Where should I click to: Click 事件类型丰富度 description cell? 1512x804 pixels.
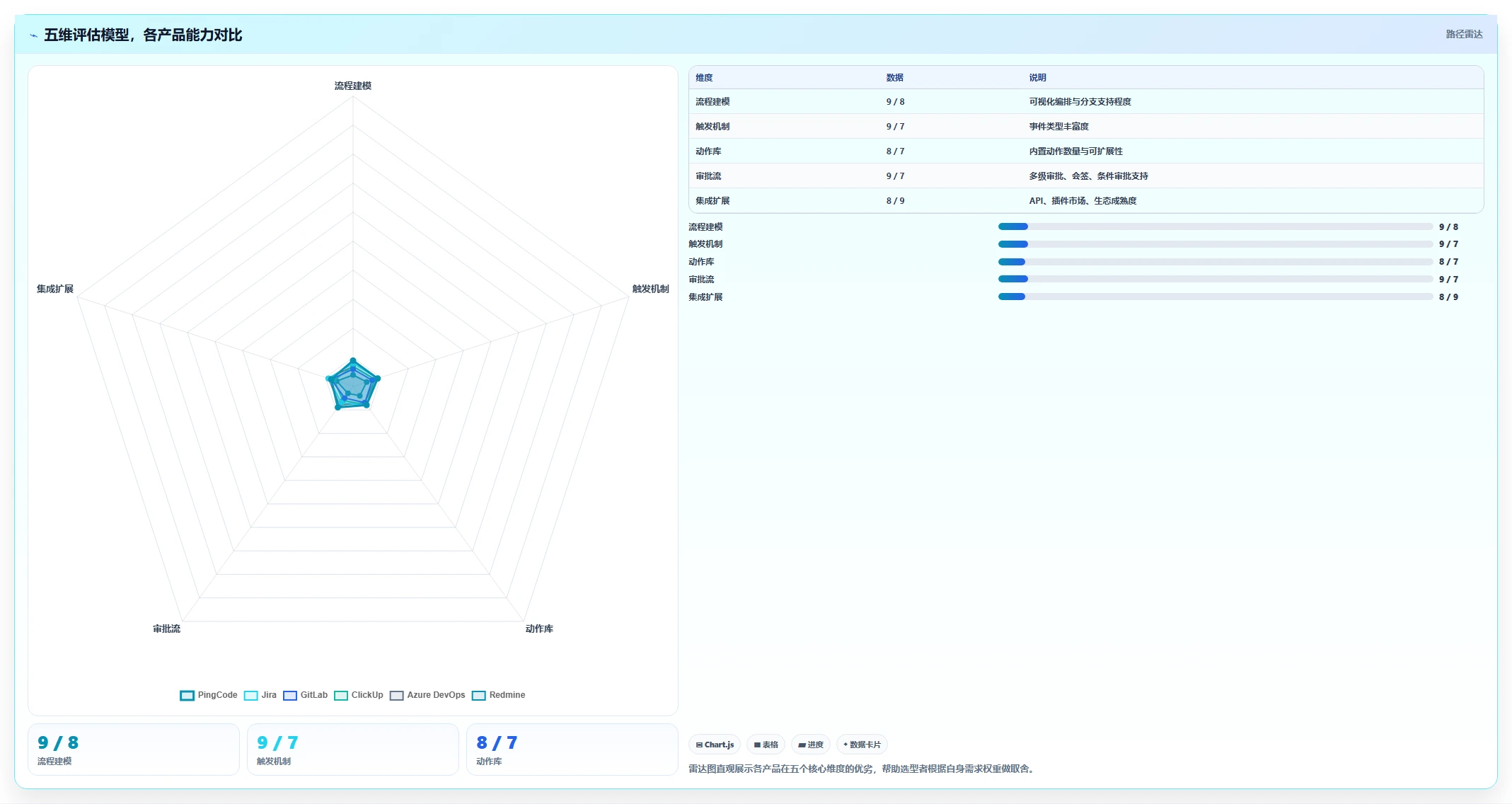pos(1058,127)
